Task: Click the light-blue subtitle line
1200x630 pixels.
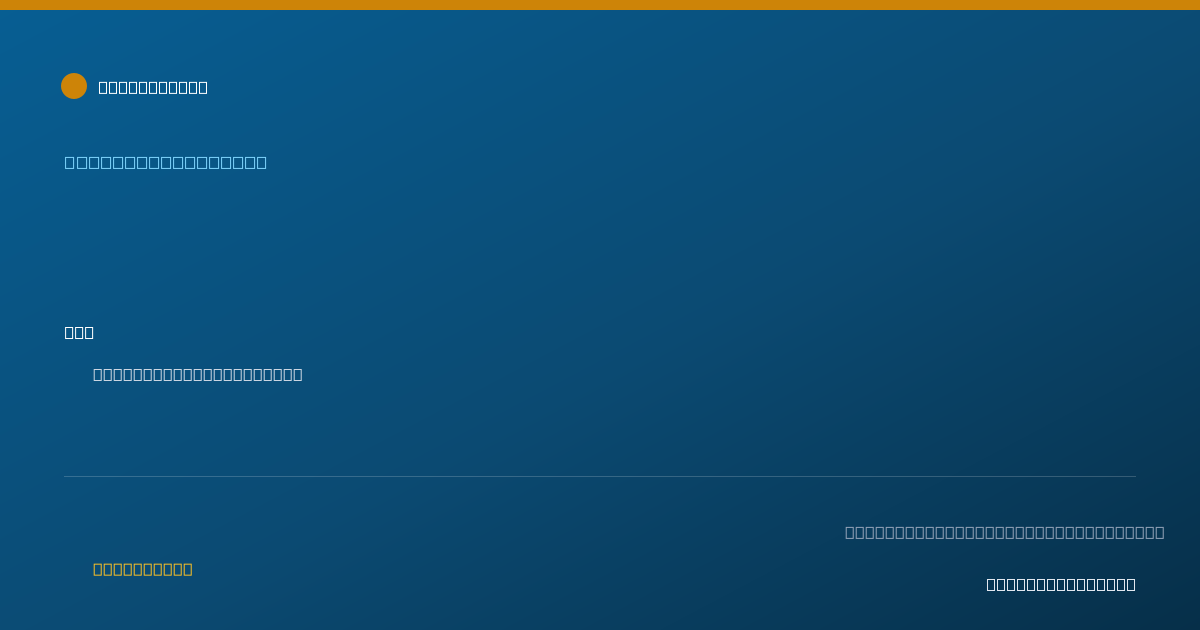Action: click(166, 162)
